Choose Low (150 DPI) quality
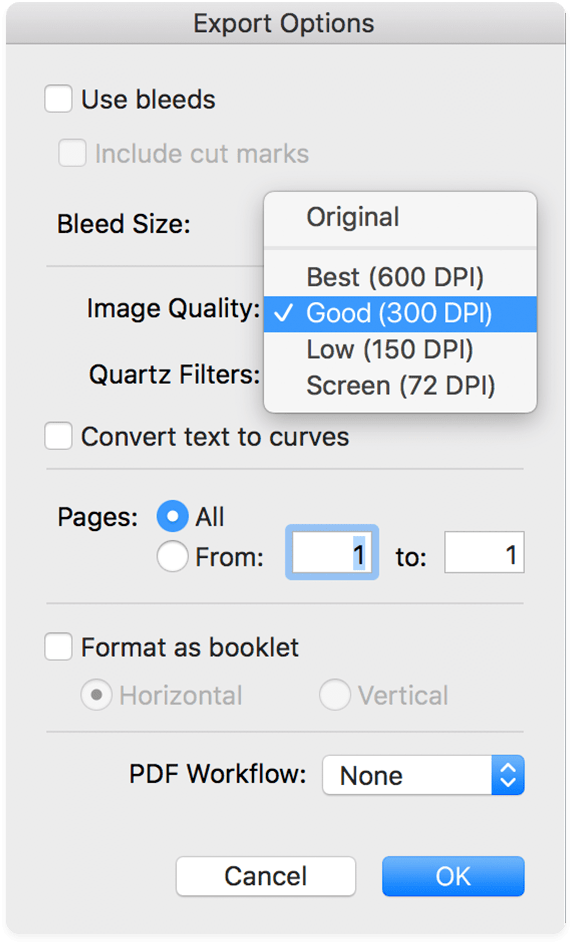The image size is (572, 944). point(400,350)
